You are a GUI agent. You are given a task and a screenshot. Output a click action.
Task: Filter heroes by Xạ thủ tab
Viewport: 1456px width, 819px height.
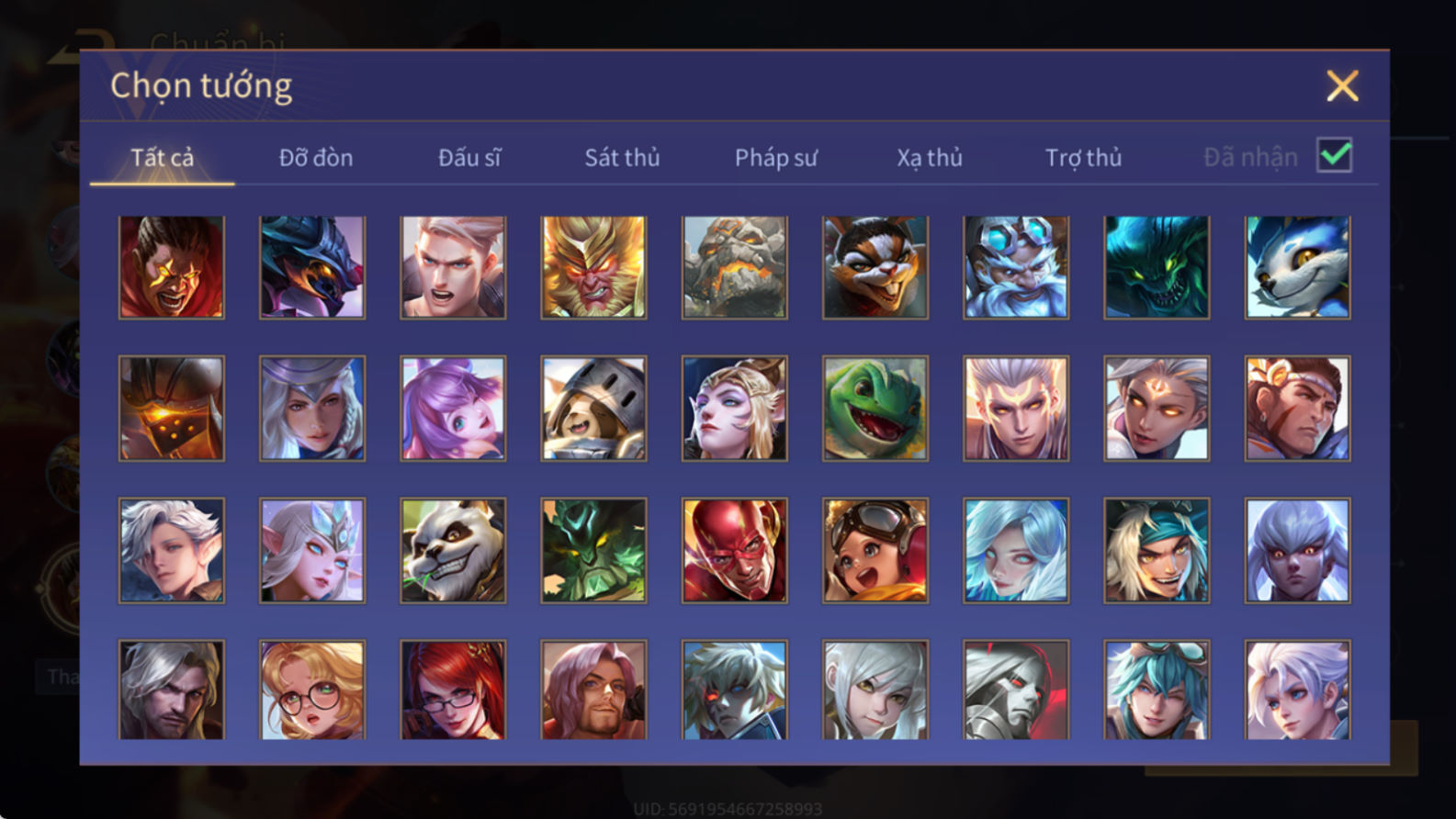930,158
